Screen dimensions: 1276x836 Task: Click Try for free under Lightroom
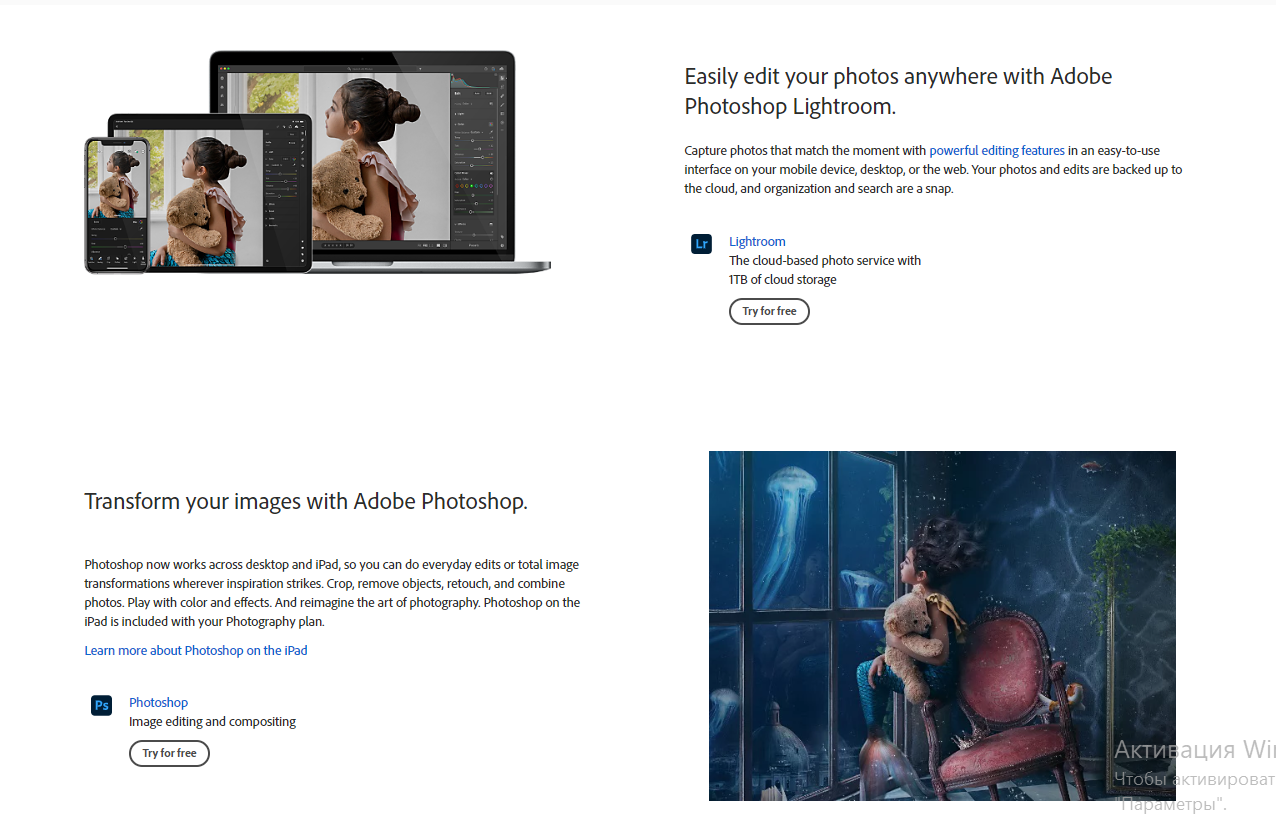(769, 311)
